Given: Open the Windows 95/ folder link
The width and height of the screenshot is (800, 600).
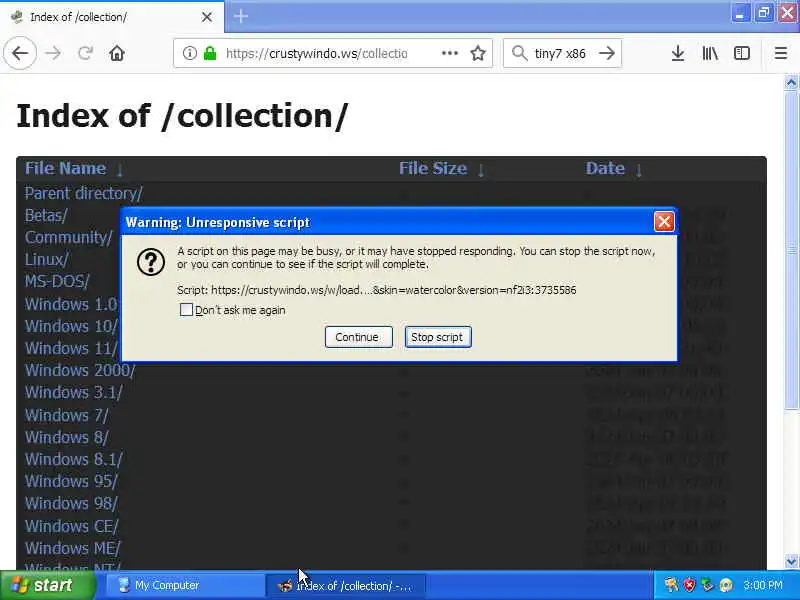Looking at the screenshot, I should click(71, 481).
